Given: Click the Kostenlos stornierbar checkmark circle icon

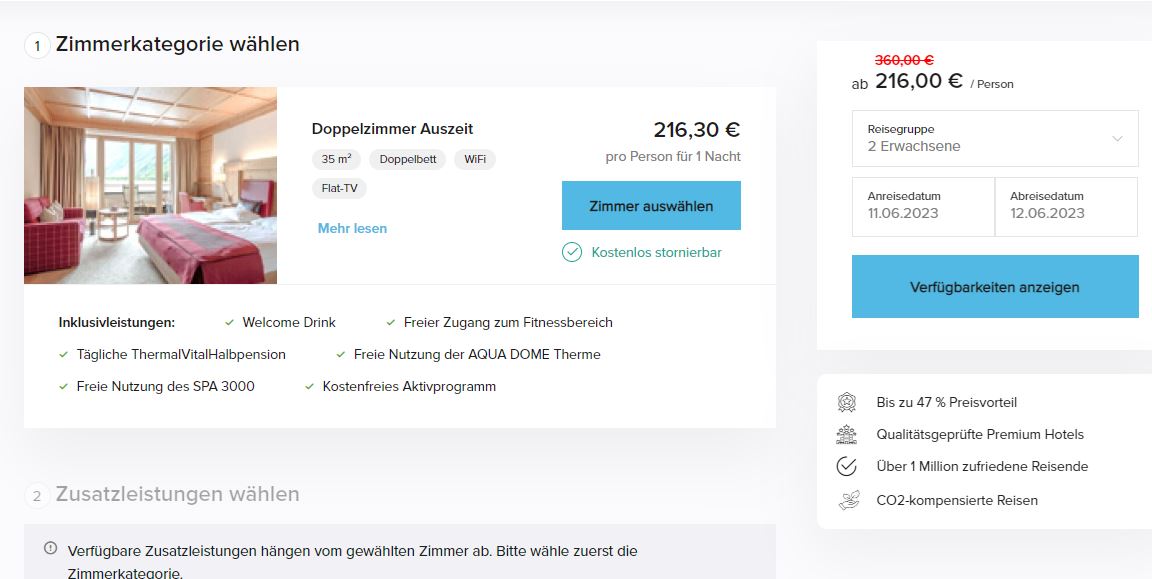Looking at the screenshot, I should click(572, 252).
